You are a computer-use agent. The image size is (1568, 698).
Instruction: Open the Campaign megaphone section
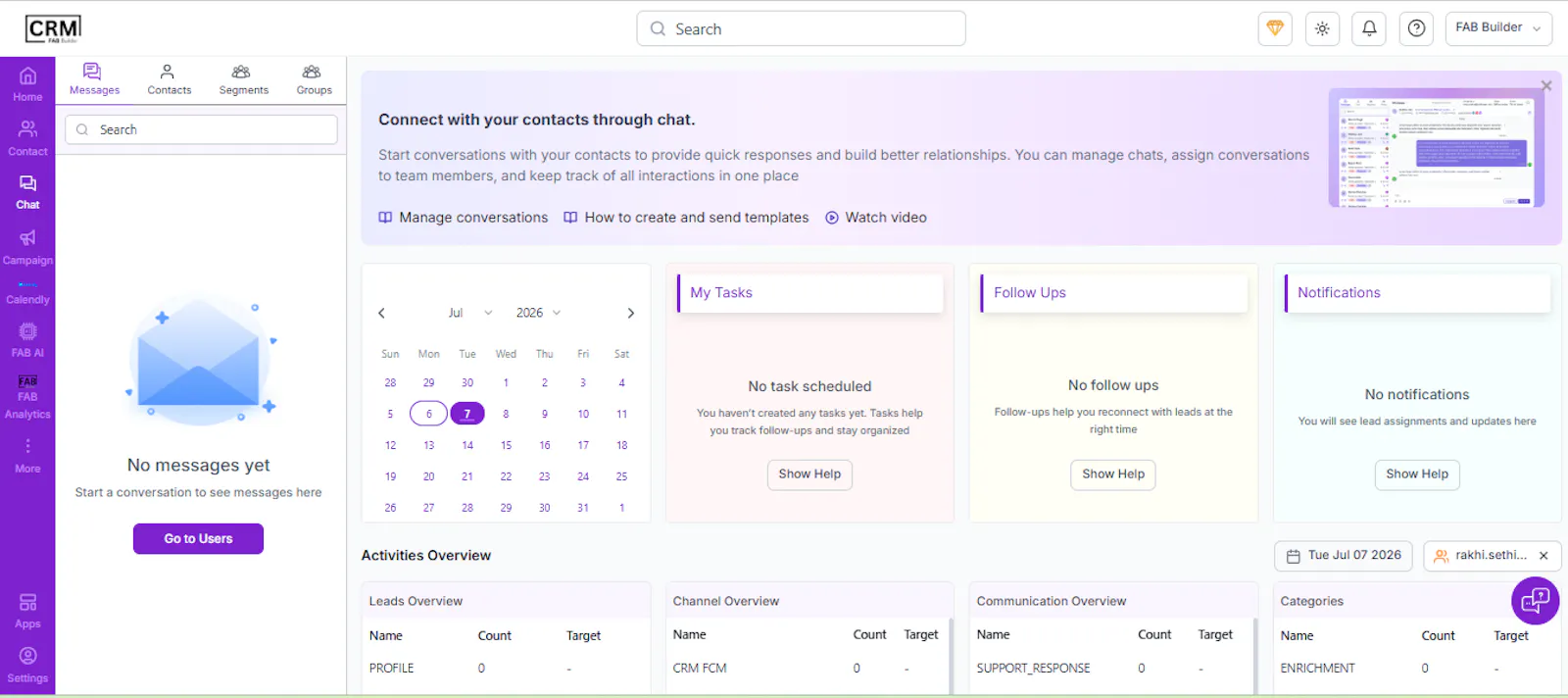27,247
